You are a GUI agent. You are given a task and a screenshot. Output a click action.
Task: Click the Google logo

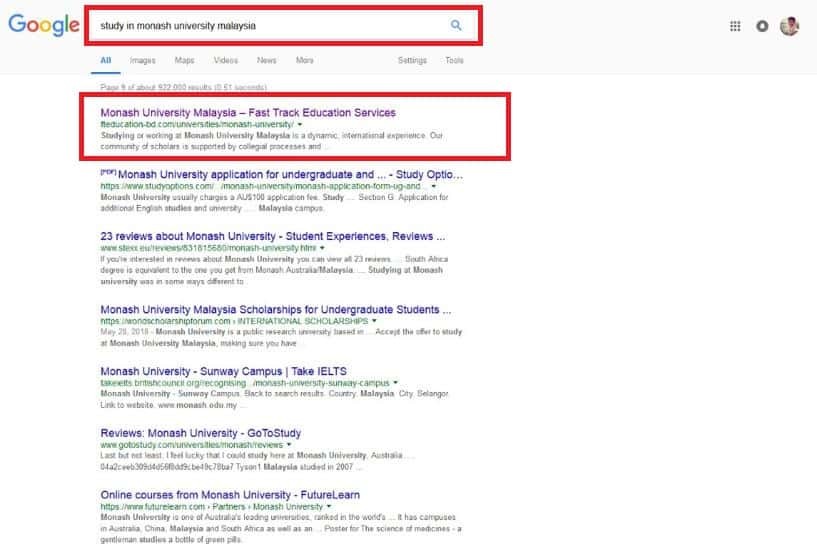point(44,25)
